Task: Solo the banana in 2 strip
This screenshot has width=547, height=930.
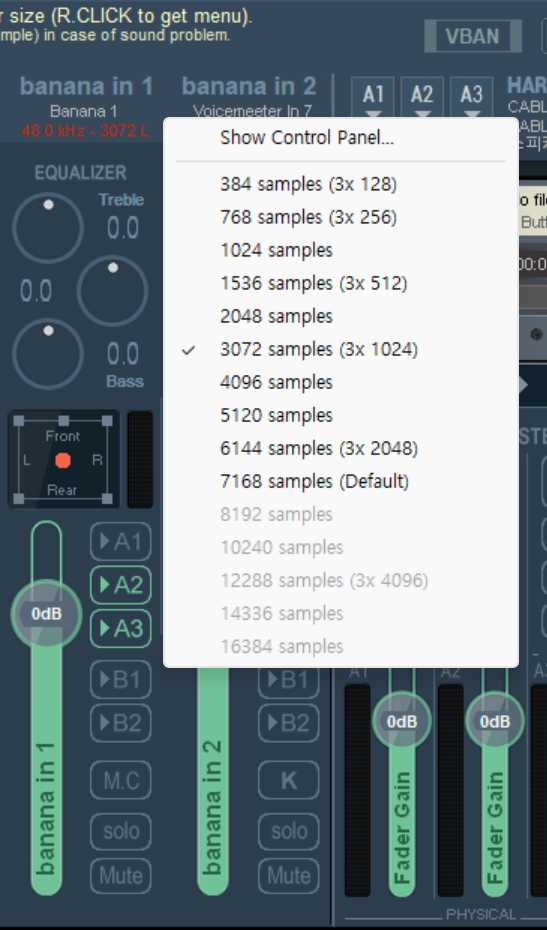Action: coord(289,832)
